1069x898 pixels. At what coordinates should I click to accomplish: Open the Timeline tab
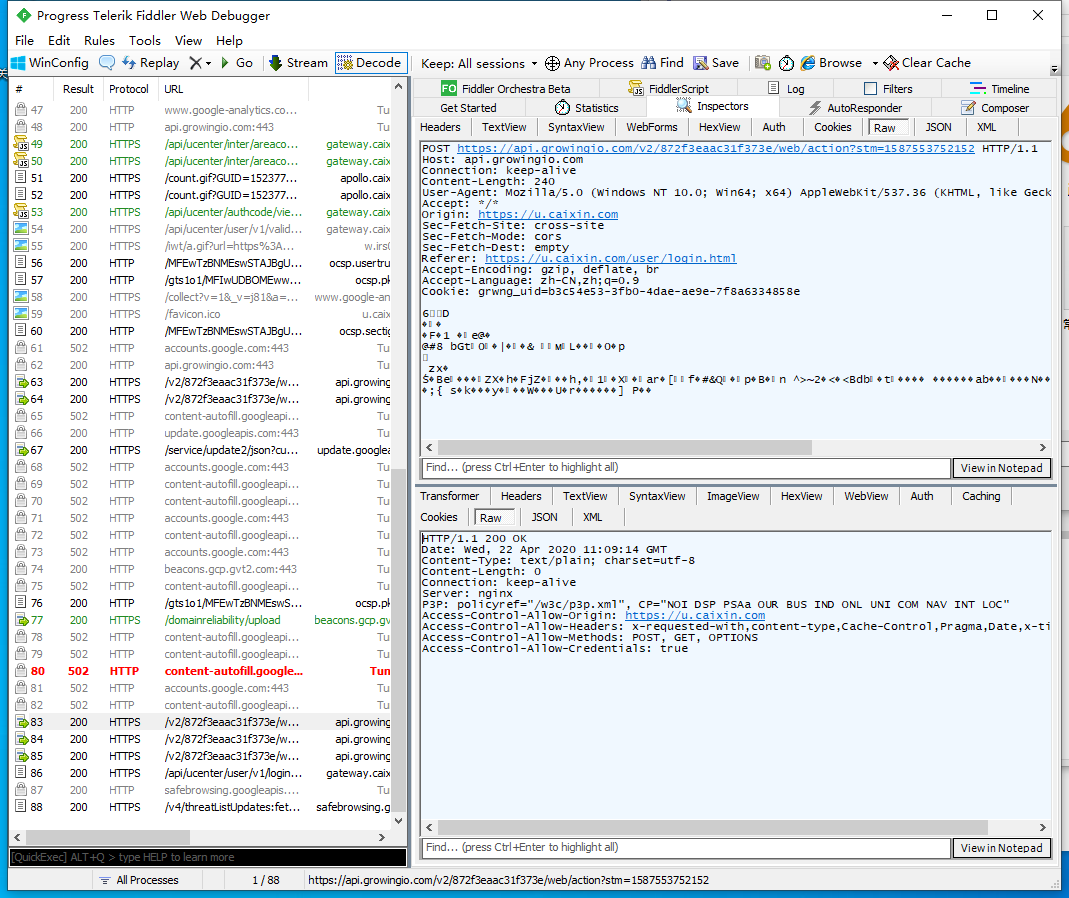pyautogui.click(x=999, y=89)
